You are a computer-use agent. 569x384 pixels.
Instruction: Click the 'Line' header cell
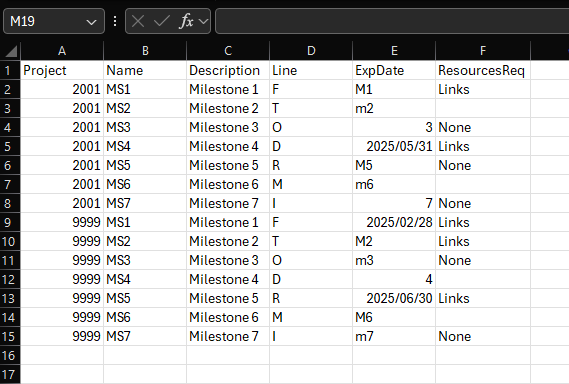click(311, 70)
